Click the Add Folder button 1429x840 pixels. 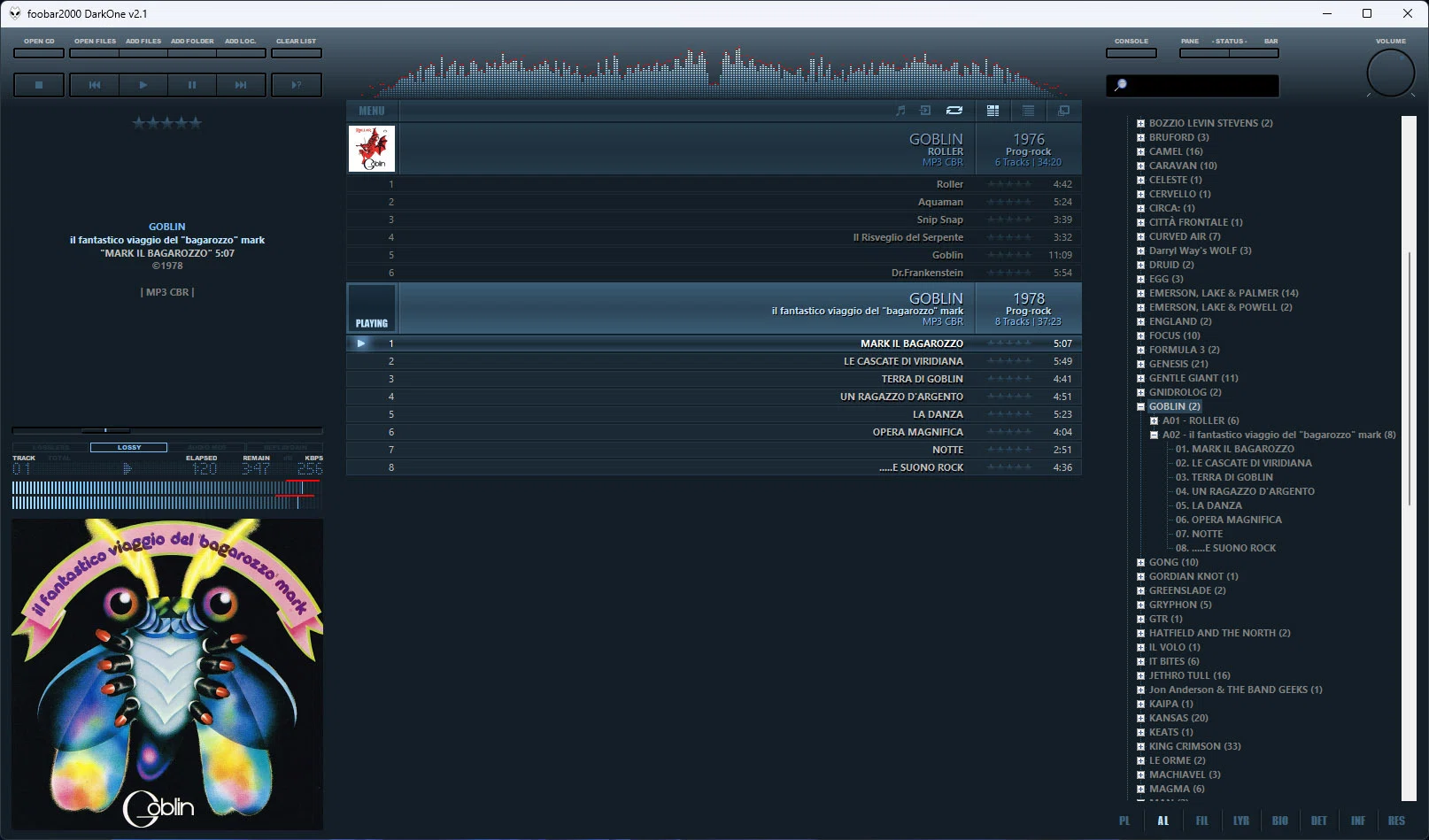click(192, 53)
